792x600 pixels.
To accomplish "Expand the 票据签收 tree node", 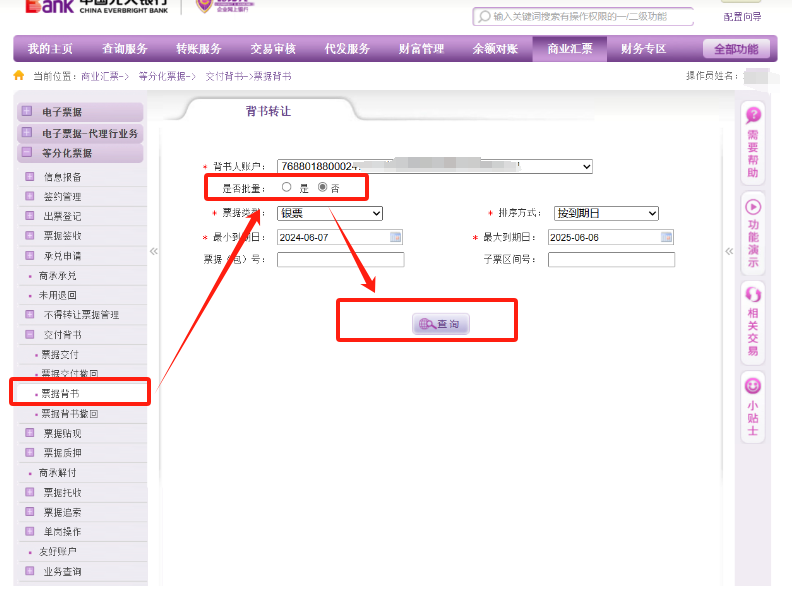I will [x=29, y=235].
